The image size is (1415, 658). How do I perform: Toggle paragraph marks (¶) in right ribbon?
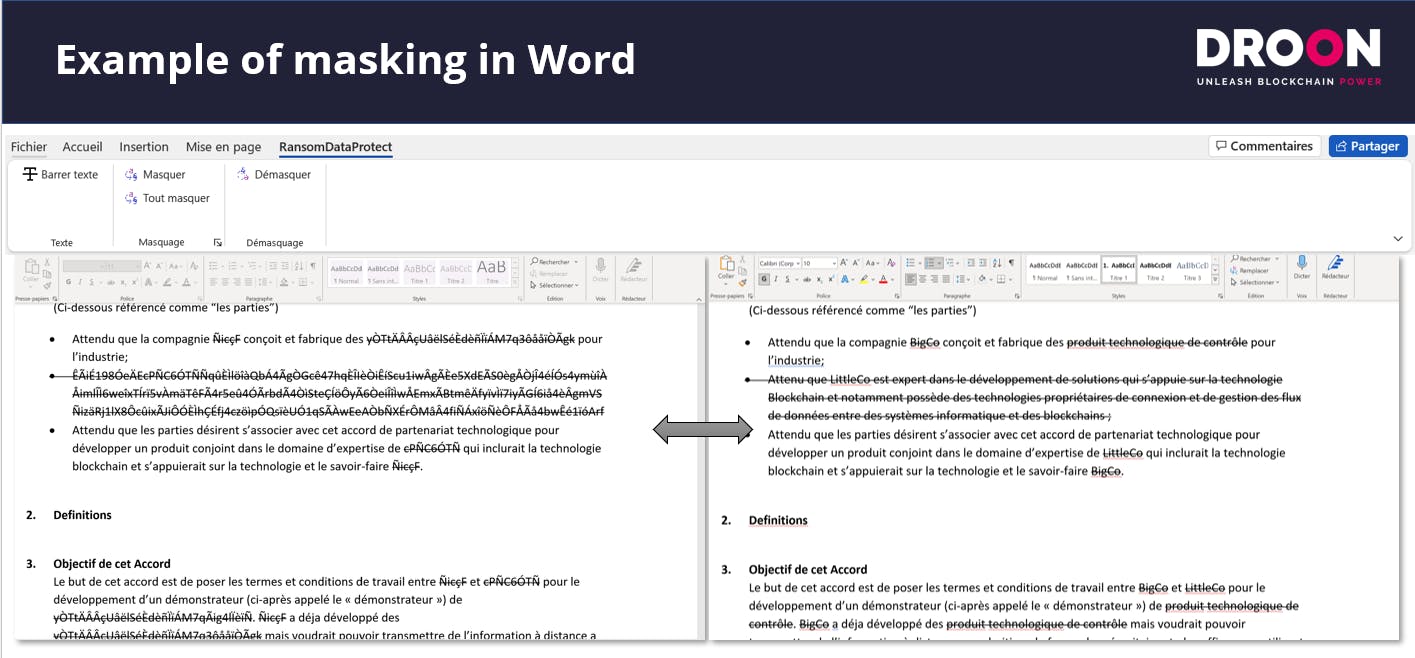pyautogui.click(x=1010, y=263)
